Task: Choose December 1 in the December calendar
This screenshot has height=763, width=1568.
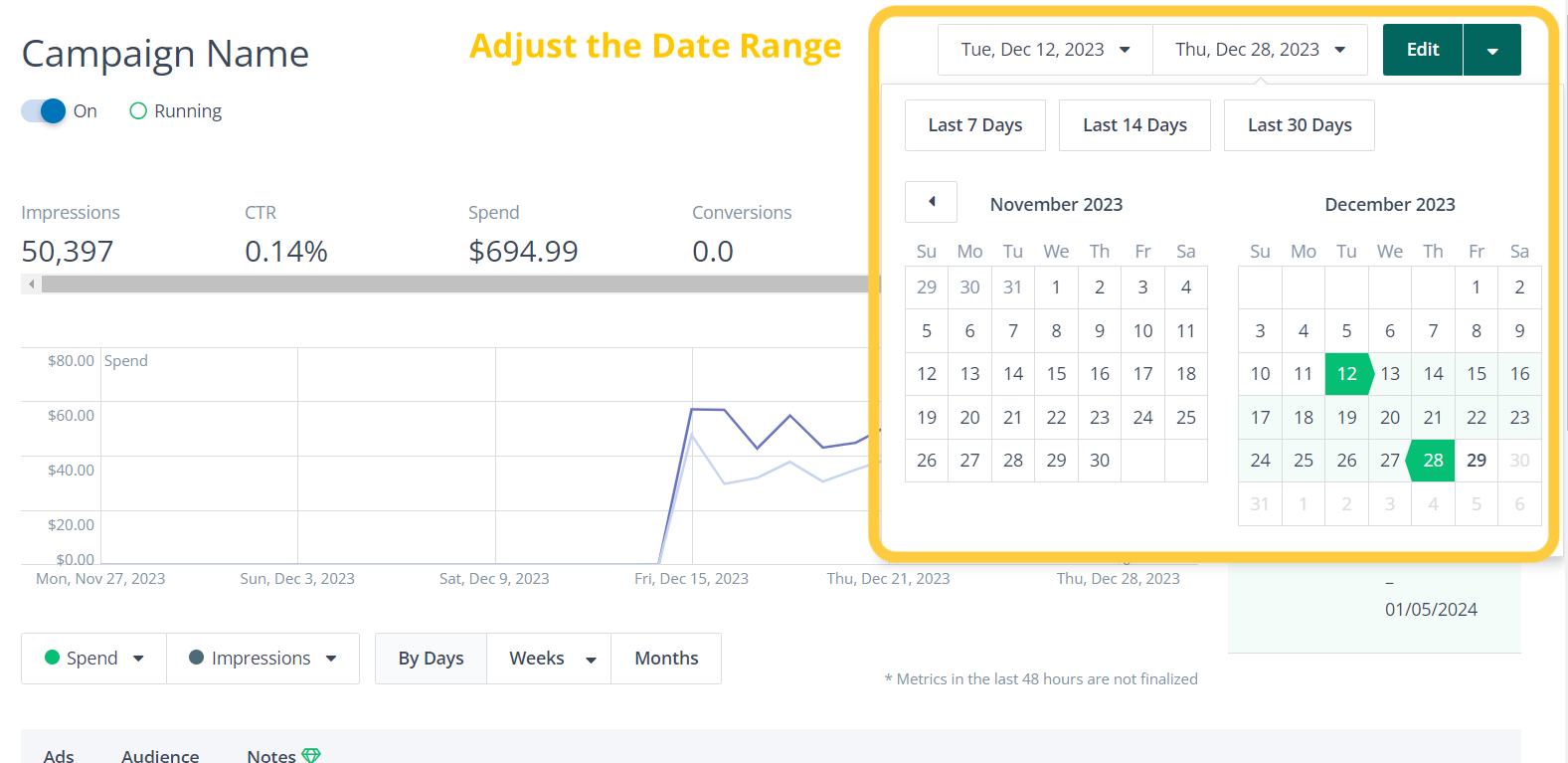Action: pos(1477,287)
